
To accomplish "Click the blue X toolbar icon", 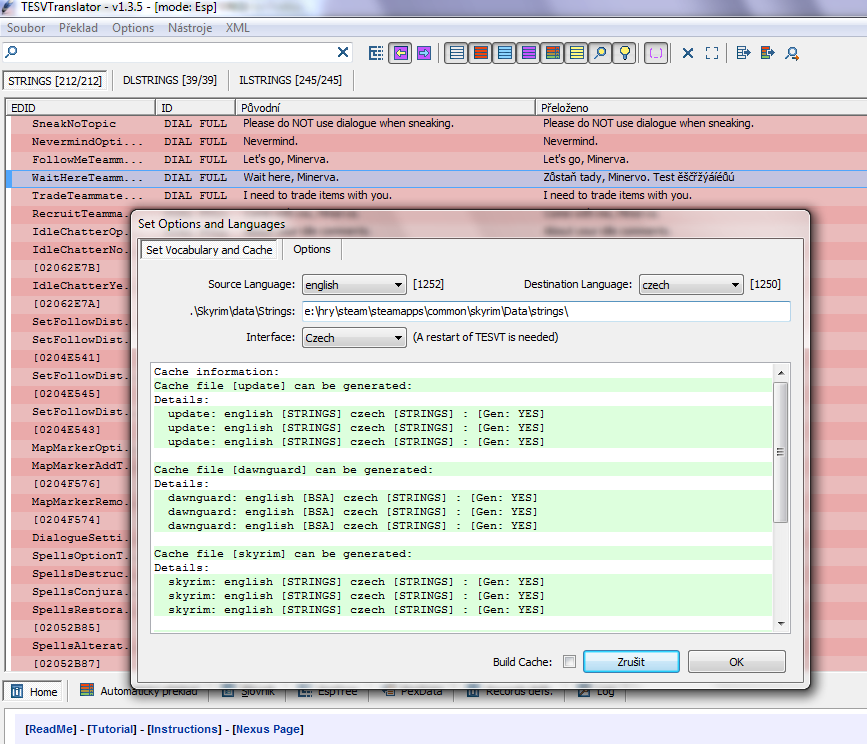I will pyautogui.click(x=688, y=53).
